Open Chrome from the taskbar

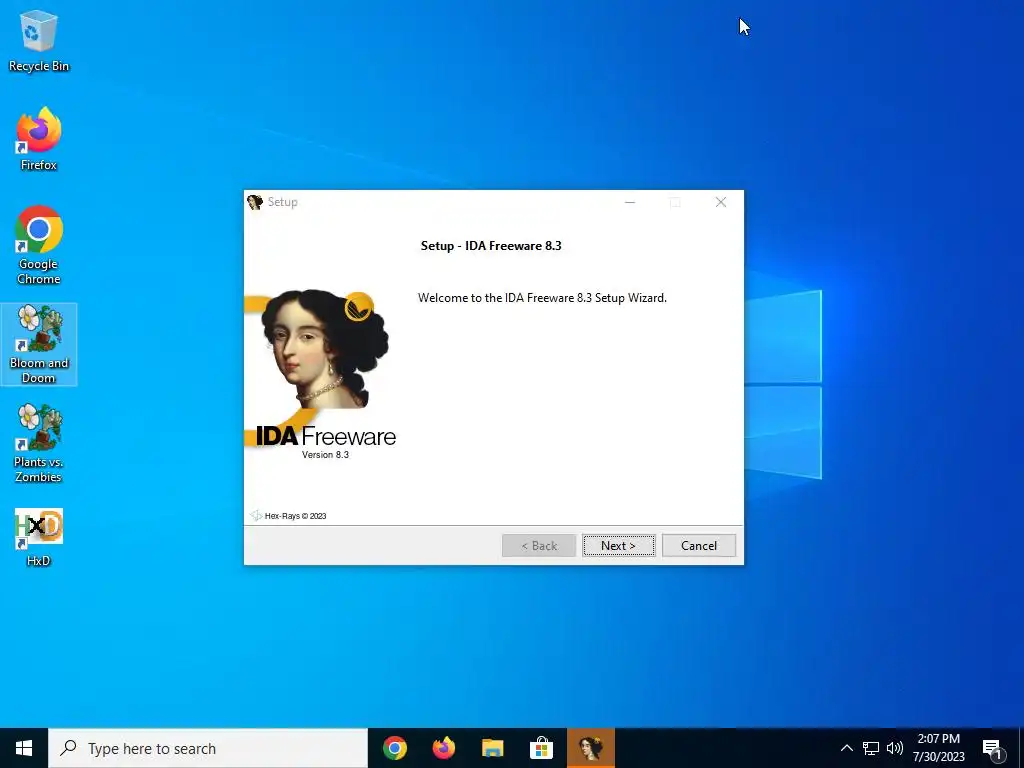[x=395, y=748]
